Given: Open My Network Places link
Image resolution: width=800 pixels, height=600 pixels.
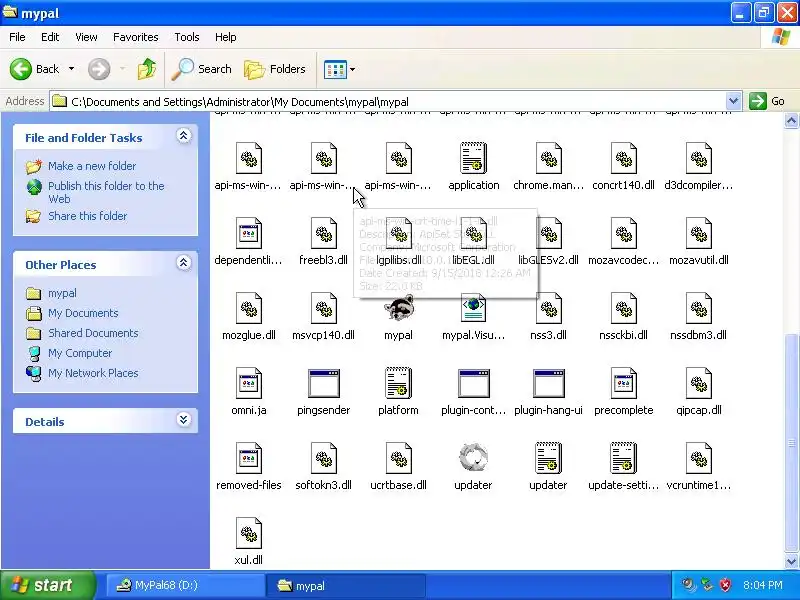Looking at the screenshot, I should [93, 373].
